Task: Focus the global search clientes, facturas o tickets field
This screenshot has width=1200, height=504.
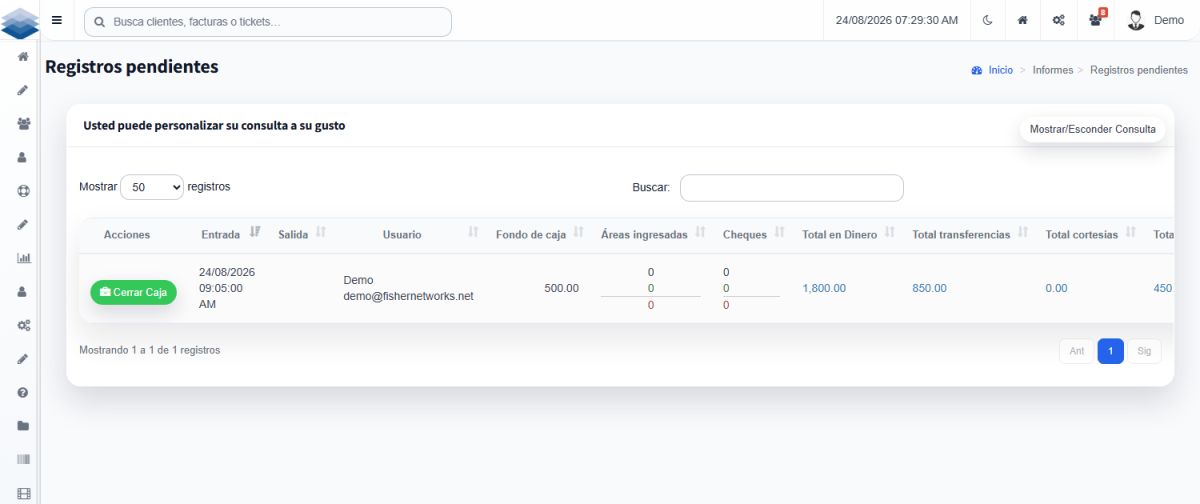Action: (x=268, y=21)
